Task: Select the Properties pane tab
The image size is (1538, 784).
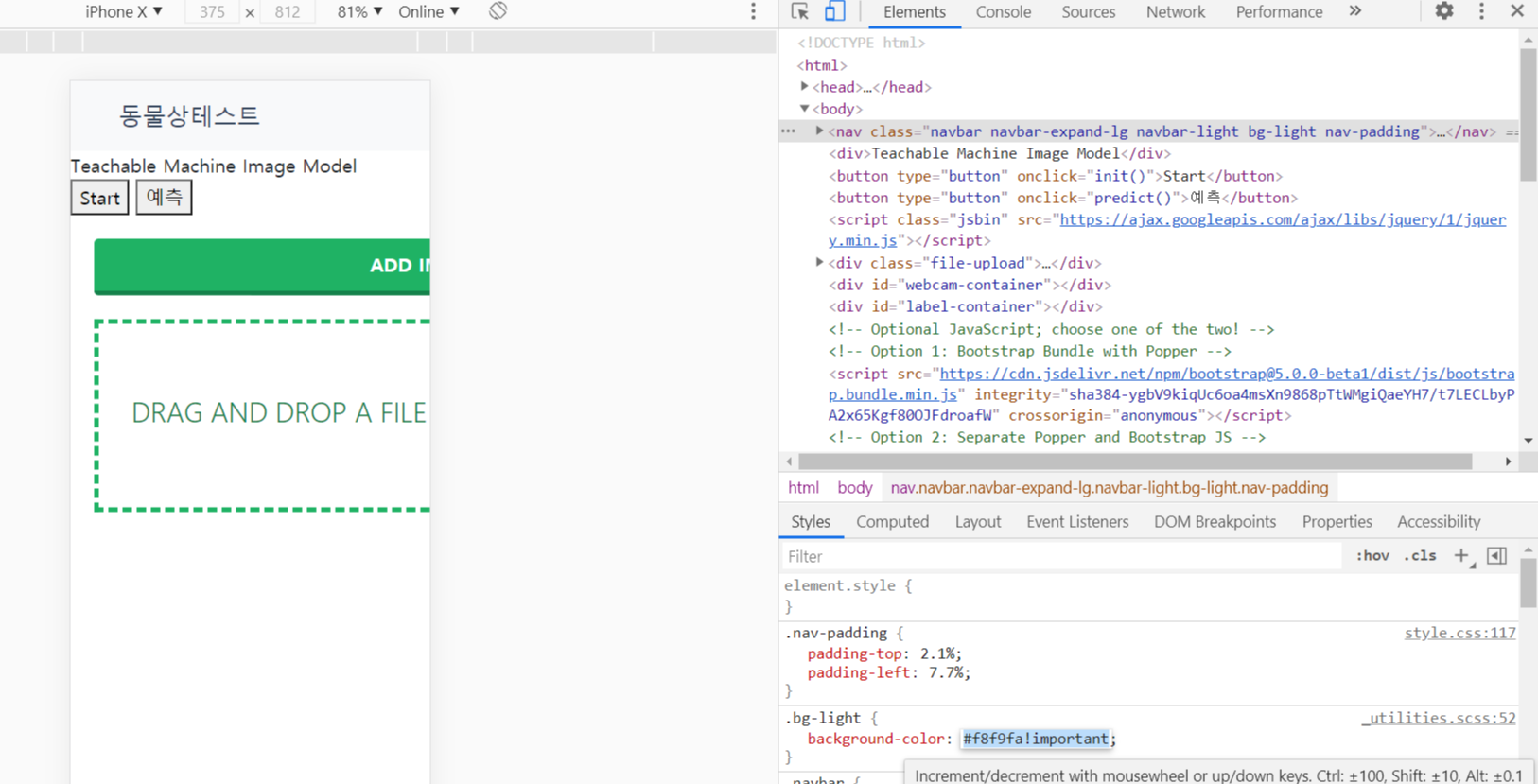Action: click(1337, 522)
